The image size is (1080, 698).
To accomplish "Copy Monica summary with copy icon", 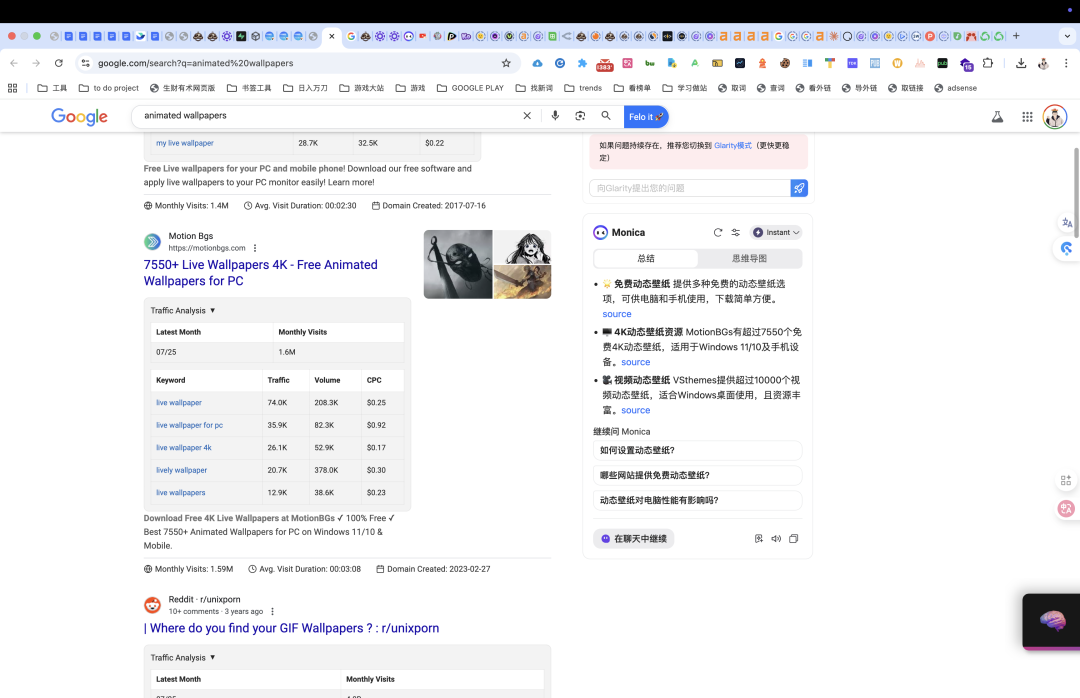I will tap(793, 539).
